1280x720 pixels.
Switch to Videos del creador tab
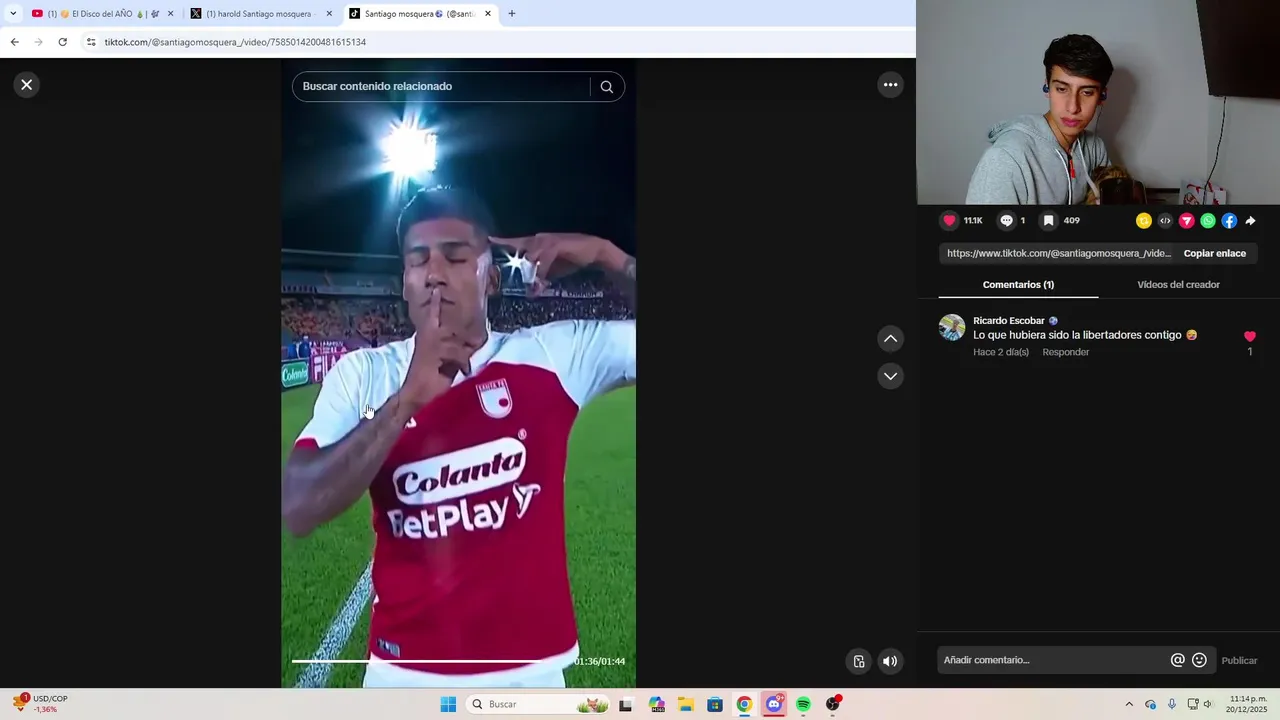click(x=1178, y=285)
